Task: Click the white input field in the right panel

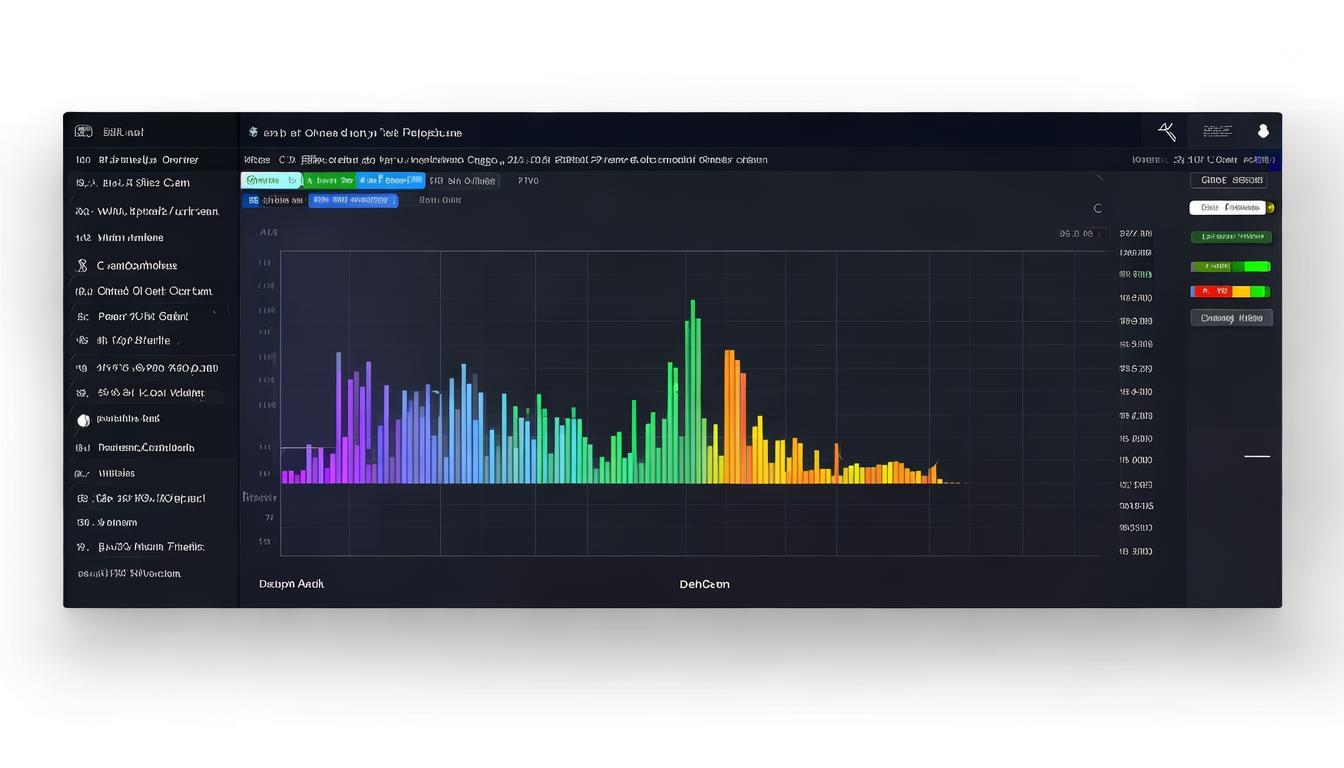Action: pos(1227,208)
